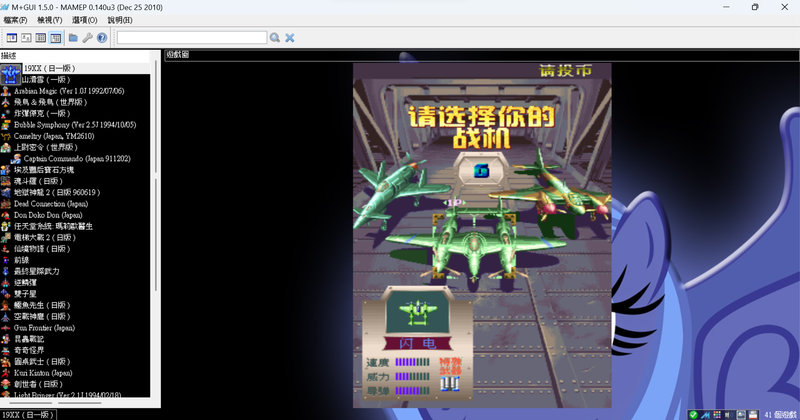
Task: Select 上尉密令 (世界版) entry
Action: (x=45, y=147)
